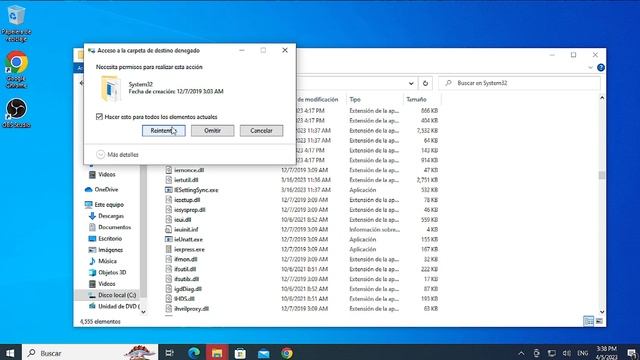Select the file ifsutil.dll

185,269
